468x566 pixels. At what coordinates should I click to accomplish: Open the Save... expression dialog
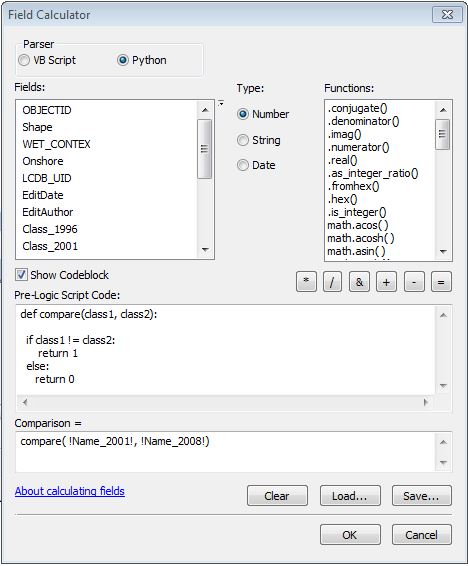click(x=421, y=496)
